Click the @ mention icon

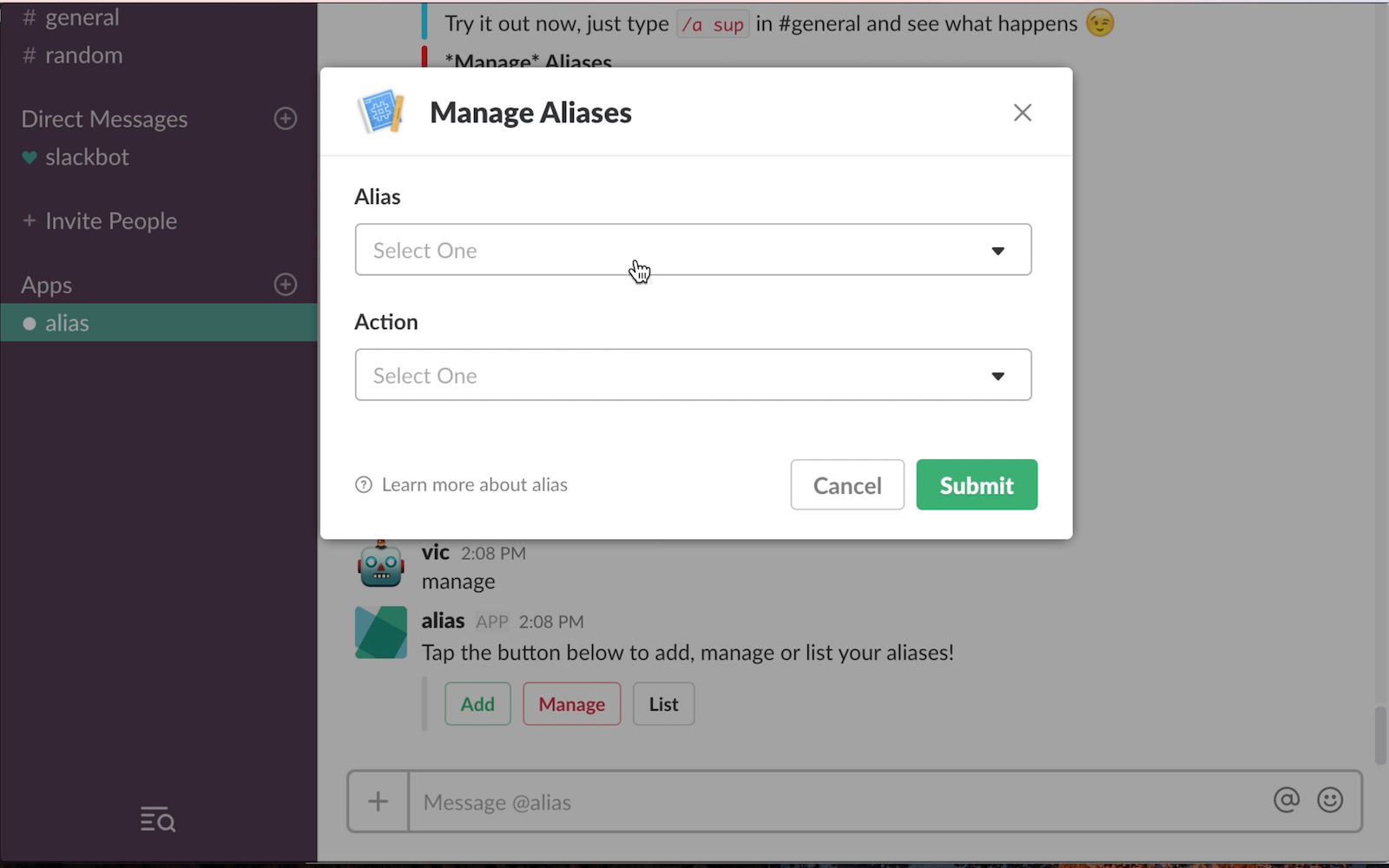click(x=1287, y=799)
